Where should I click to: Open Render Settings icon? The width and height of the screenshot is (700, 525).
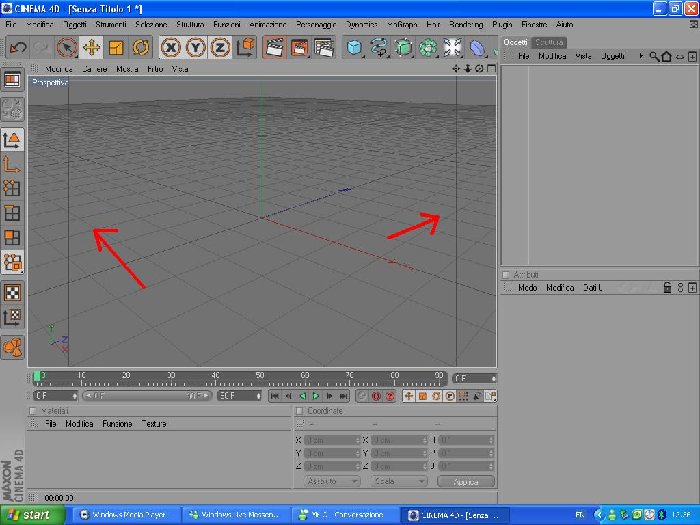click(x=324, y=47)
